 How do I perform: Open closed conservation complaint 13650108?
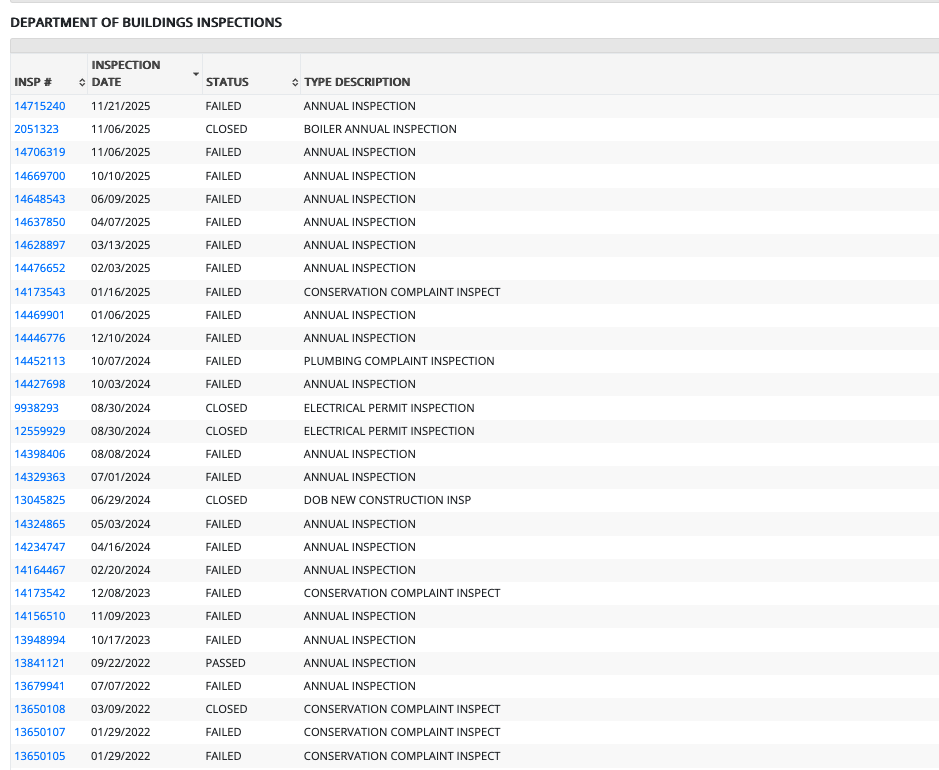click(x=40, y=709)
